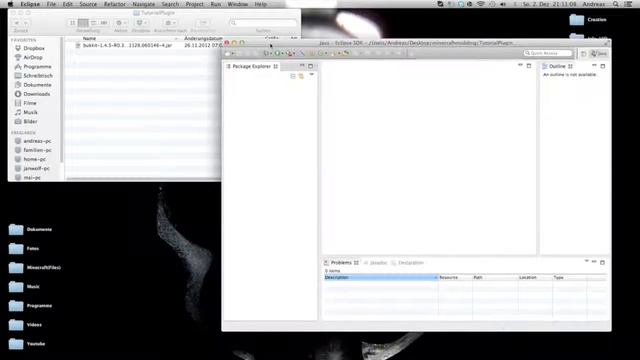Click the Resource column header
Viewport: 640px width, 360px height.
[x=455, y=277]
